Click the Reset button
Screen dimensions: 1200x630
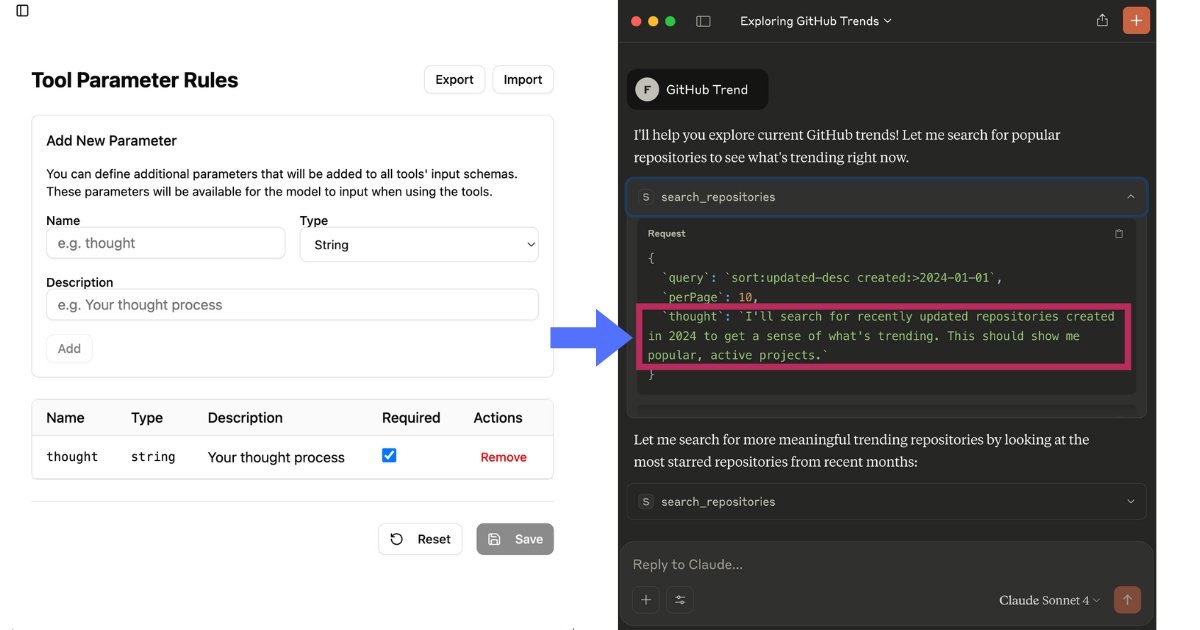click(x=420, y=539)
